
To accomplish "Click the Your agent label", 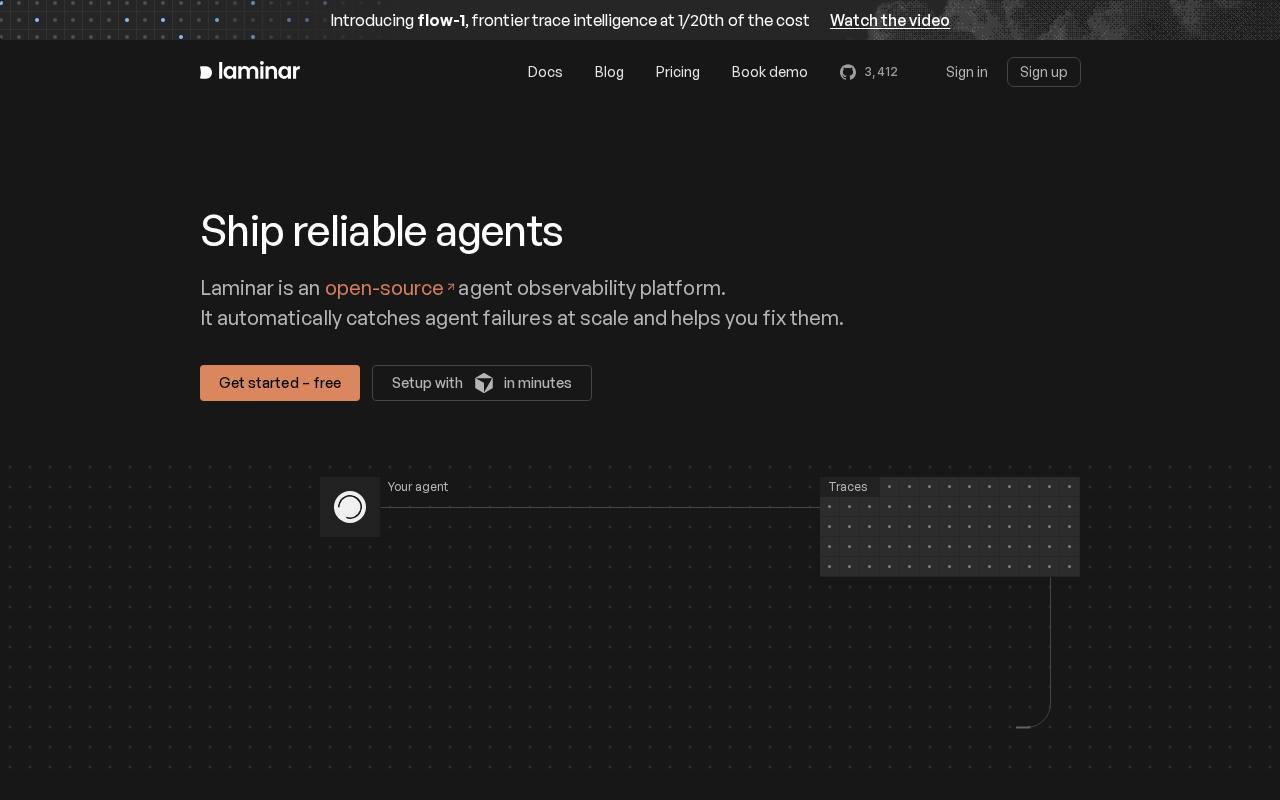I will [418, 487].
